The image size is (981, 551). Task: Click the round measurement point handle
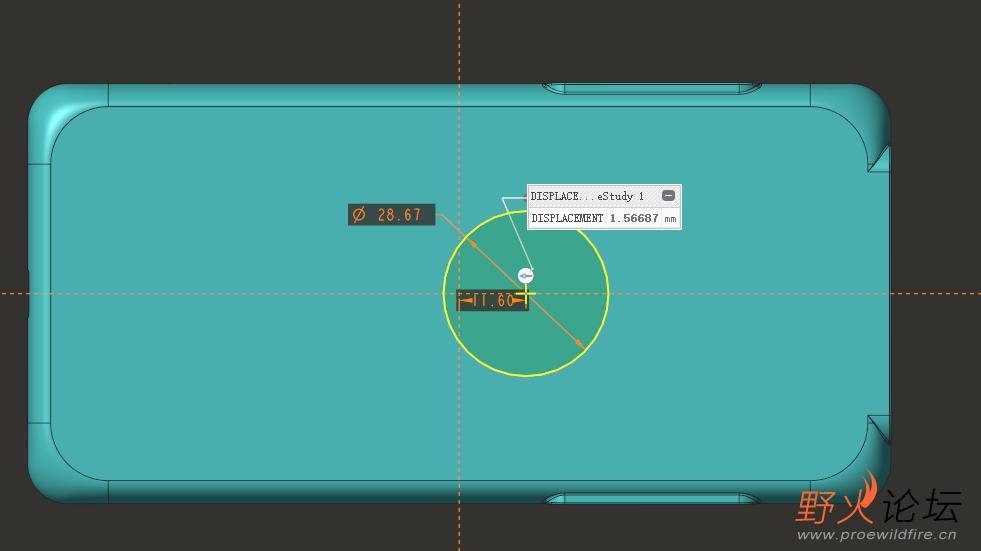pyautogui.click(x=526, y=276)
